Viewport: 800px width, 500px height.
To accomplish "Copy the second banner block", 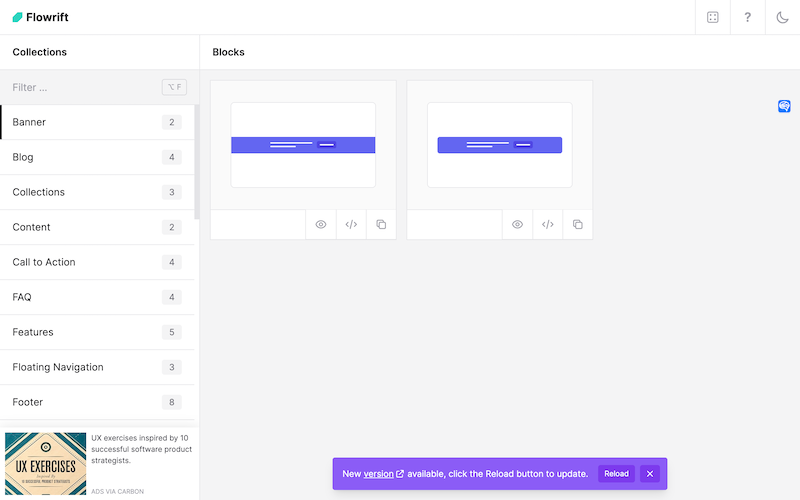I will click(x=577, y=225).
